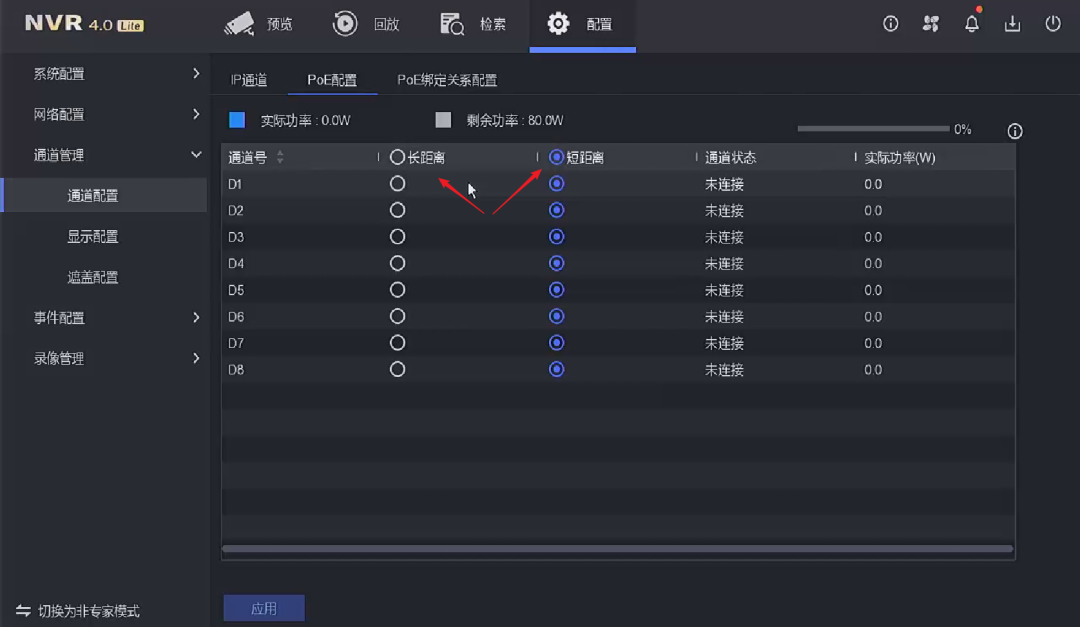Open the fan-shaped icon in top bar
The width and height of the screenshot is (1080, 627).
click(931, 24)
